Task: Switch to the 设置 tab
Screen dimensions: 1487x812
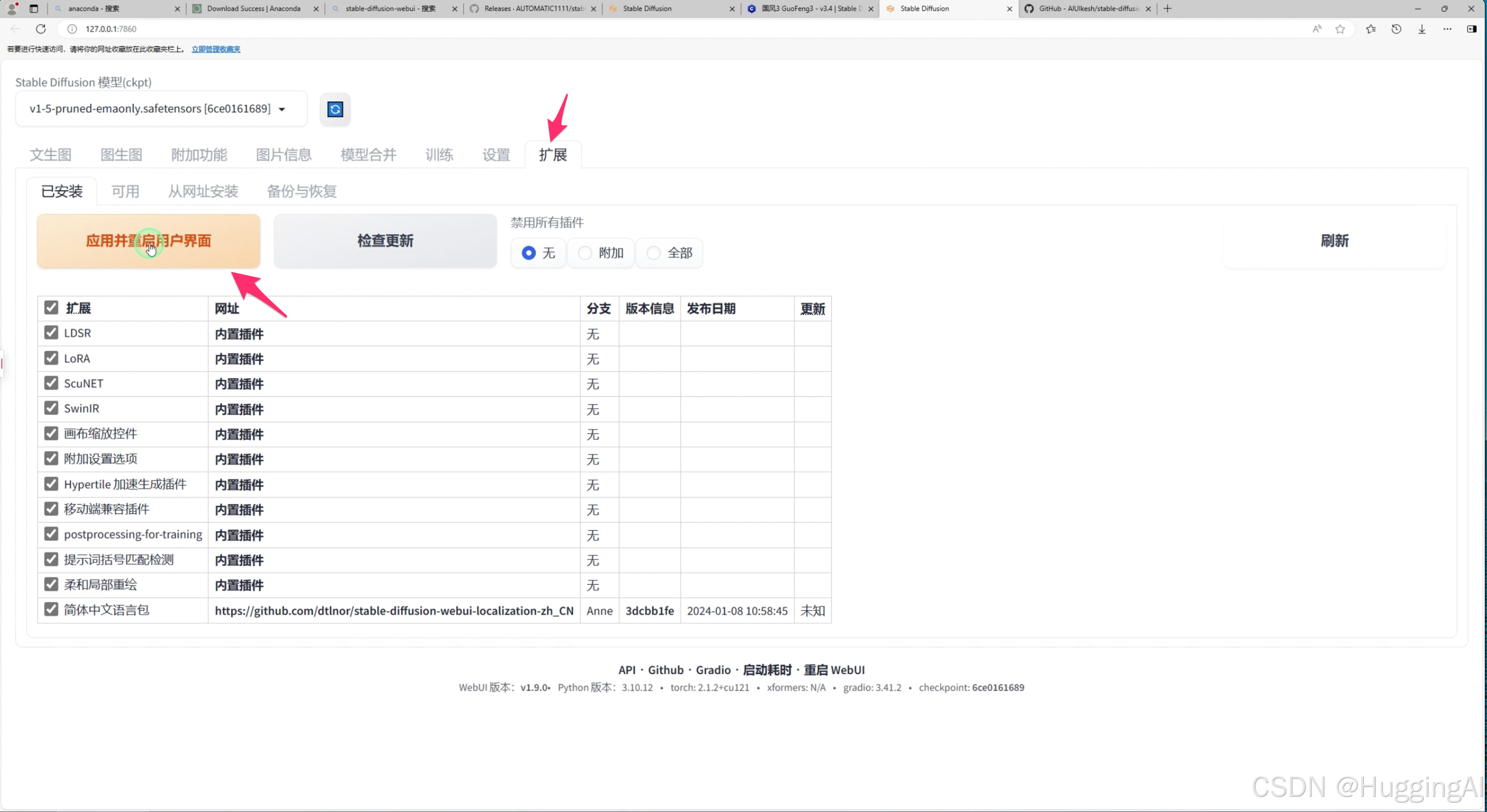Action: [x=496, y=155]
